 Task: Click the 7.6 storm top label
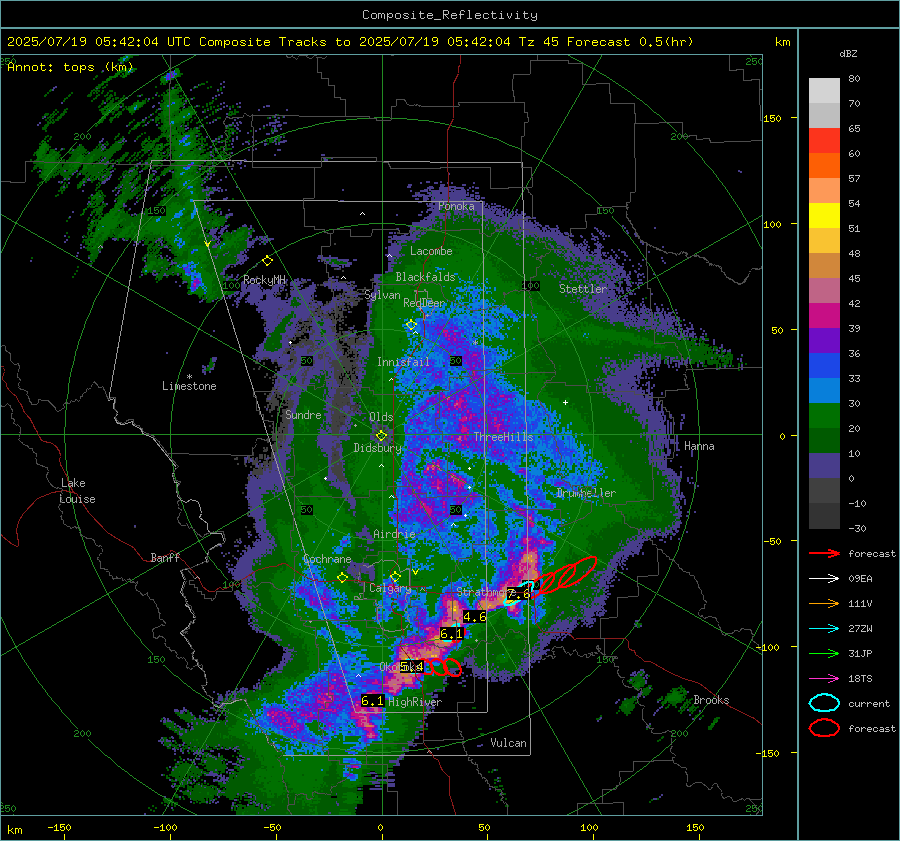point(519,594)
